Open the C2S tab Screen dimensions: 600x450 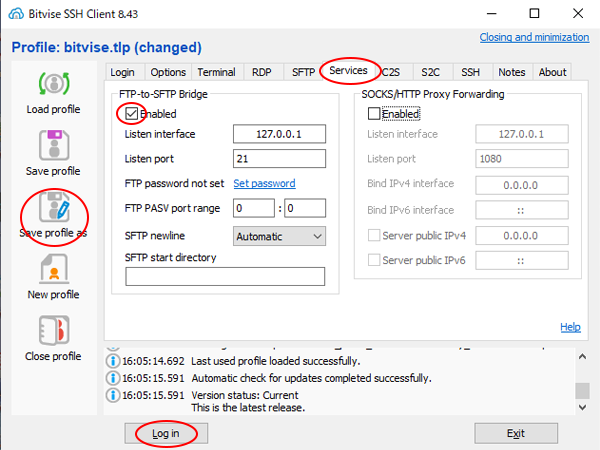pos(391,72)
